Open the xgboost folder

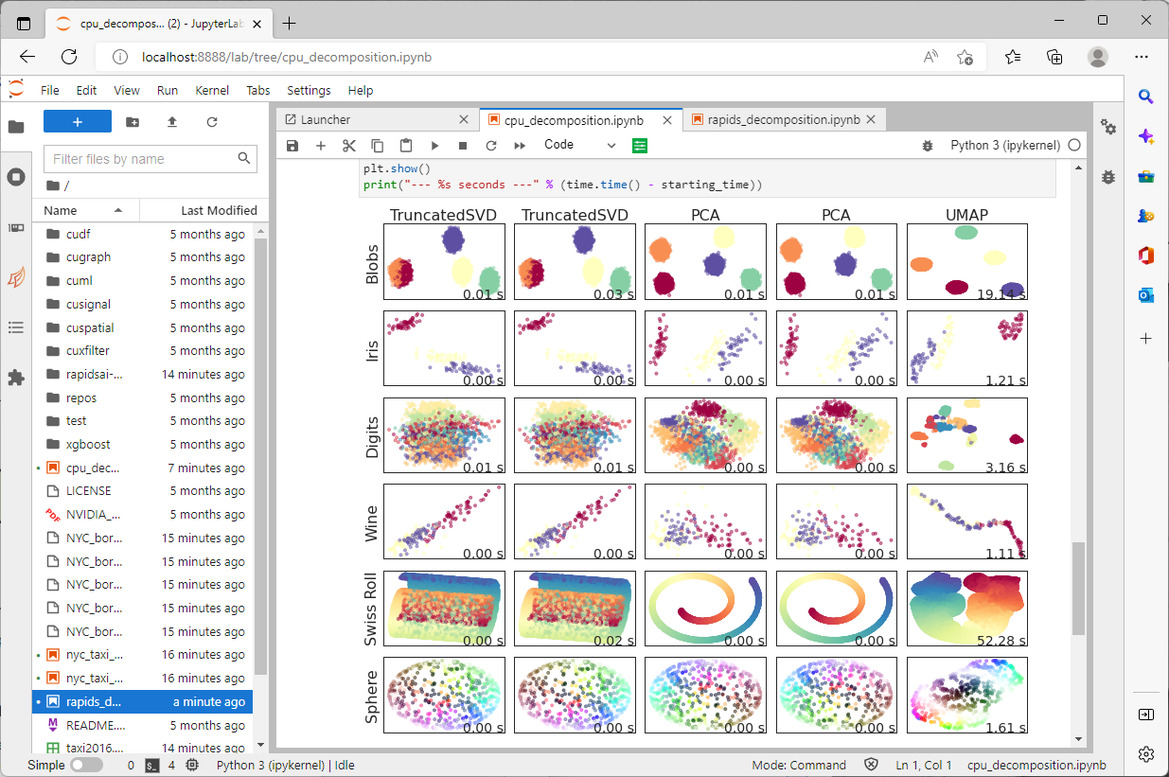tap(142, 444)
